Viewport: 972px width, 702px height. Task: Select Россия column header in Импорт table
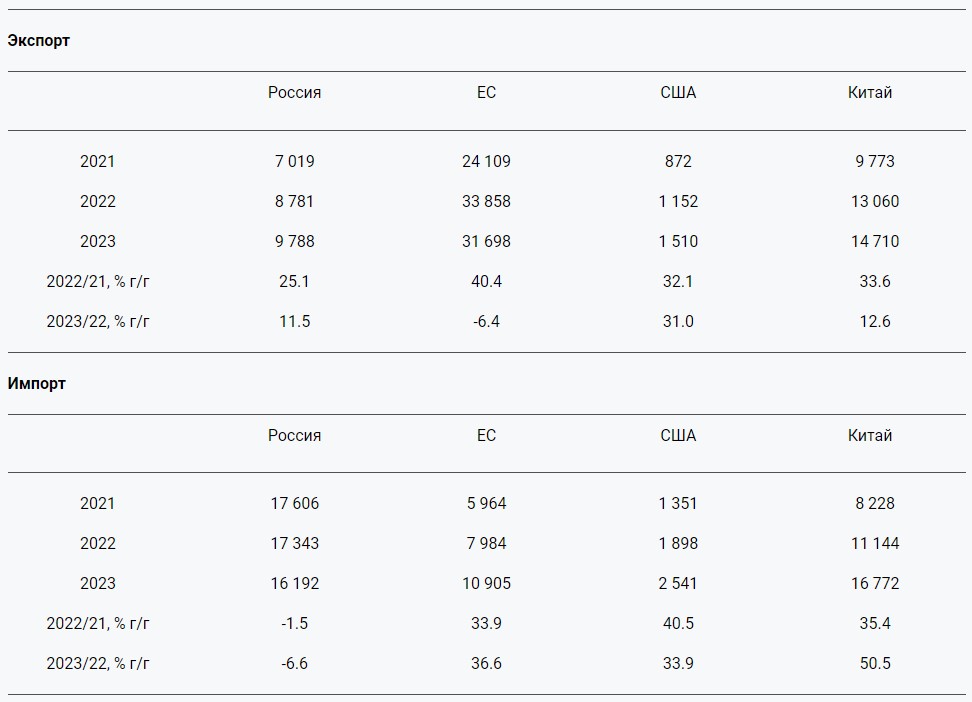[x=294, y=435]
